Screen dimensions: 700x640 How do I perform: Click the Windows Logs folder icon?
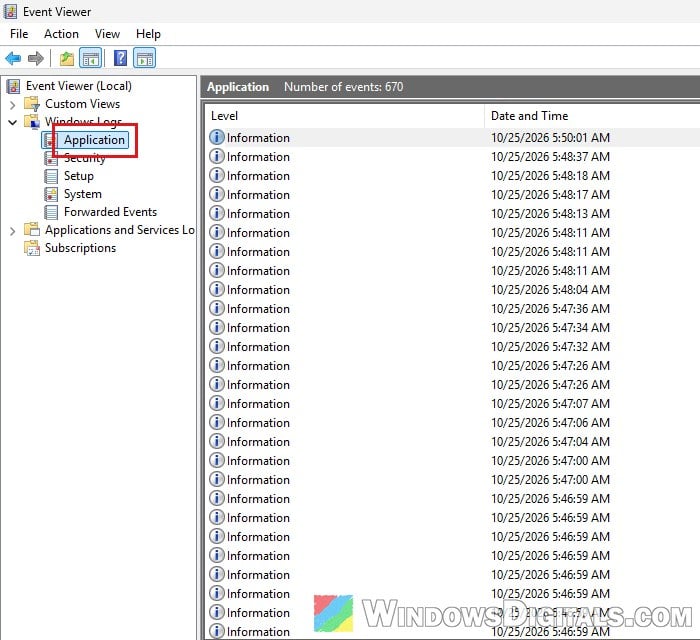[32, 122]
